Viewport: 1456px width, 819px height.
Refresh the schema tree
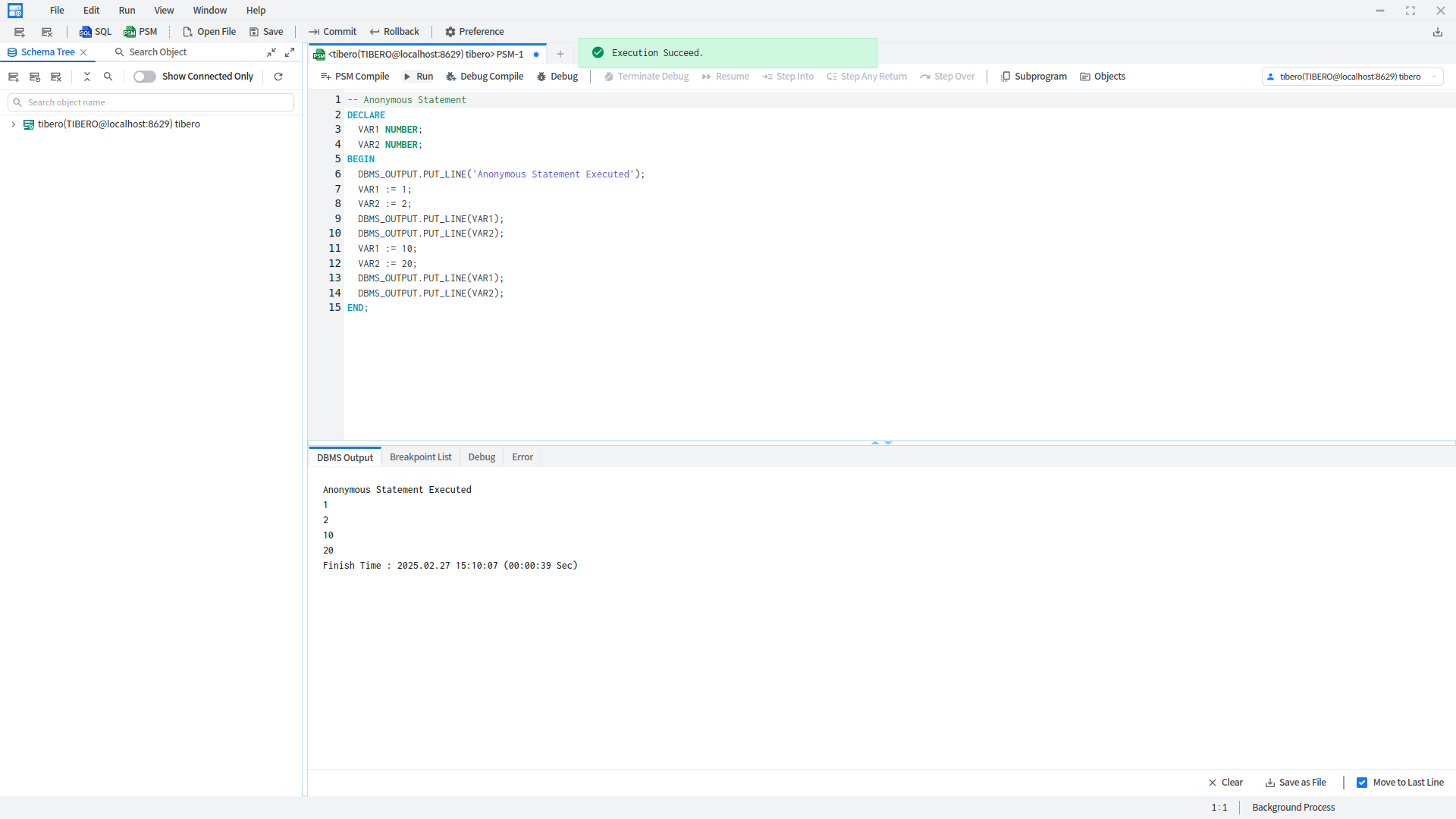tap(278, 77)
